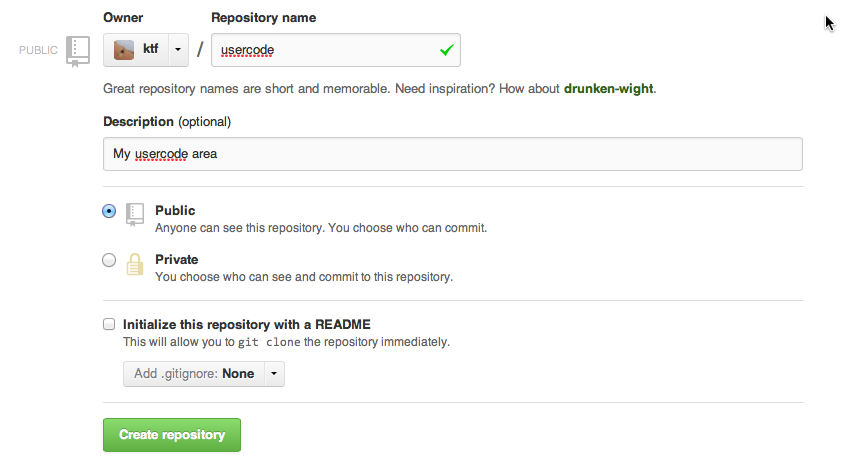Click into the Repository name field
The height and width of the screenshot is (465, 841).
pyautogui.click(x=336, y=50)
